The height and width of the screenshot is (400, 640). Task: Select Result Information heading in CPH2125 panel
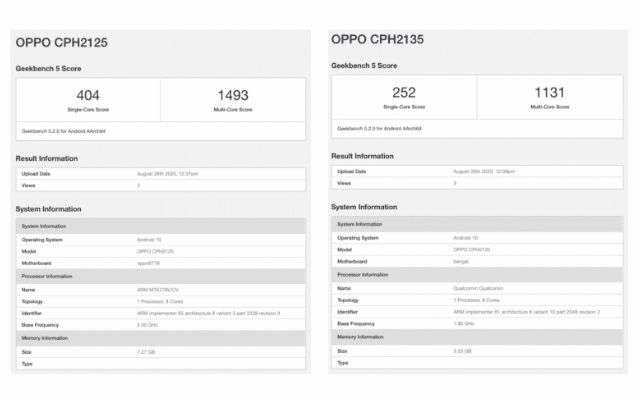[47, 158]
